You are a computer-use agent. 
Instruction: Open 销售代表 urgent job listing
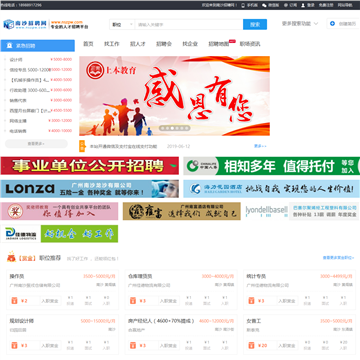[18, 100]
